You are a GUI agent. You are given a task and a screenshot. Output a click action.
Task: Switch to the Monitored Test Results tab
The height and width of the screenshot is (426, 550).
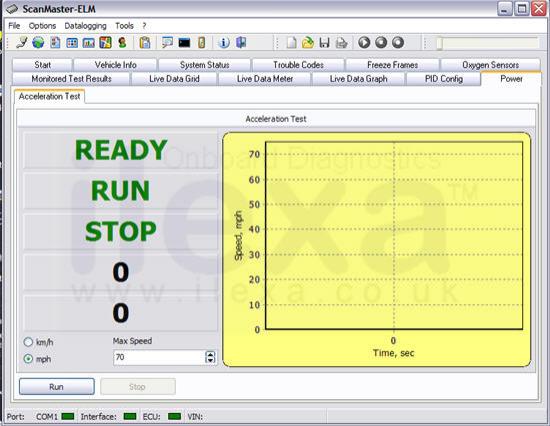pyautogui.click(x=72, y=79)
